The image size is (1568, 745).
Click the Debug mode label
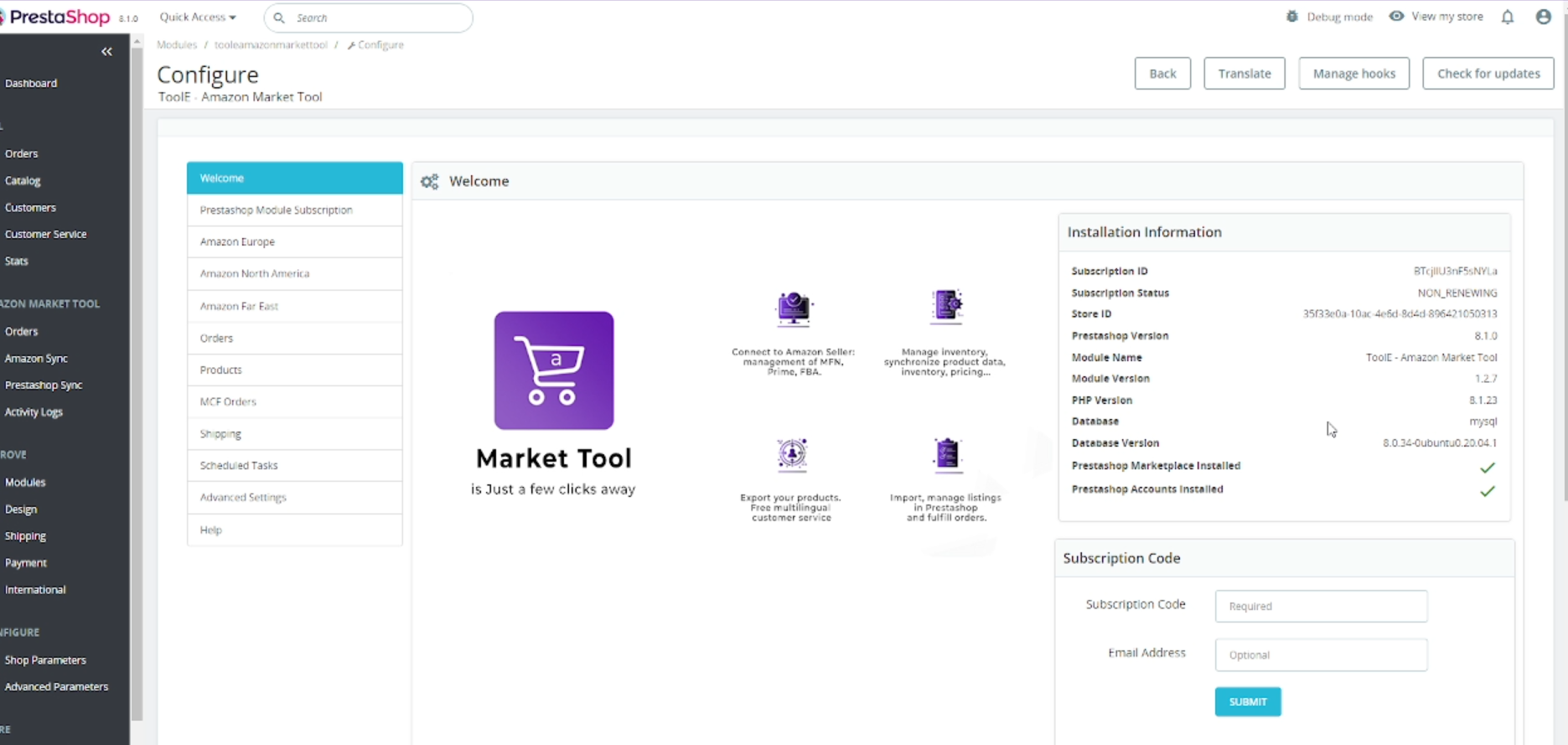click(1340, 17)
